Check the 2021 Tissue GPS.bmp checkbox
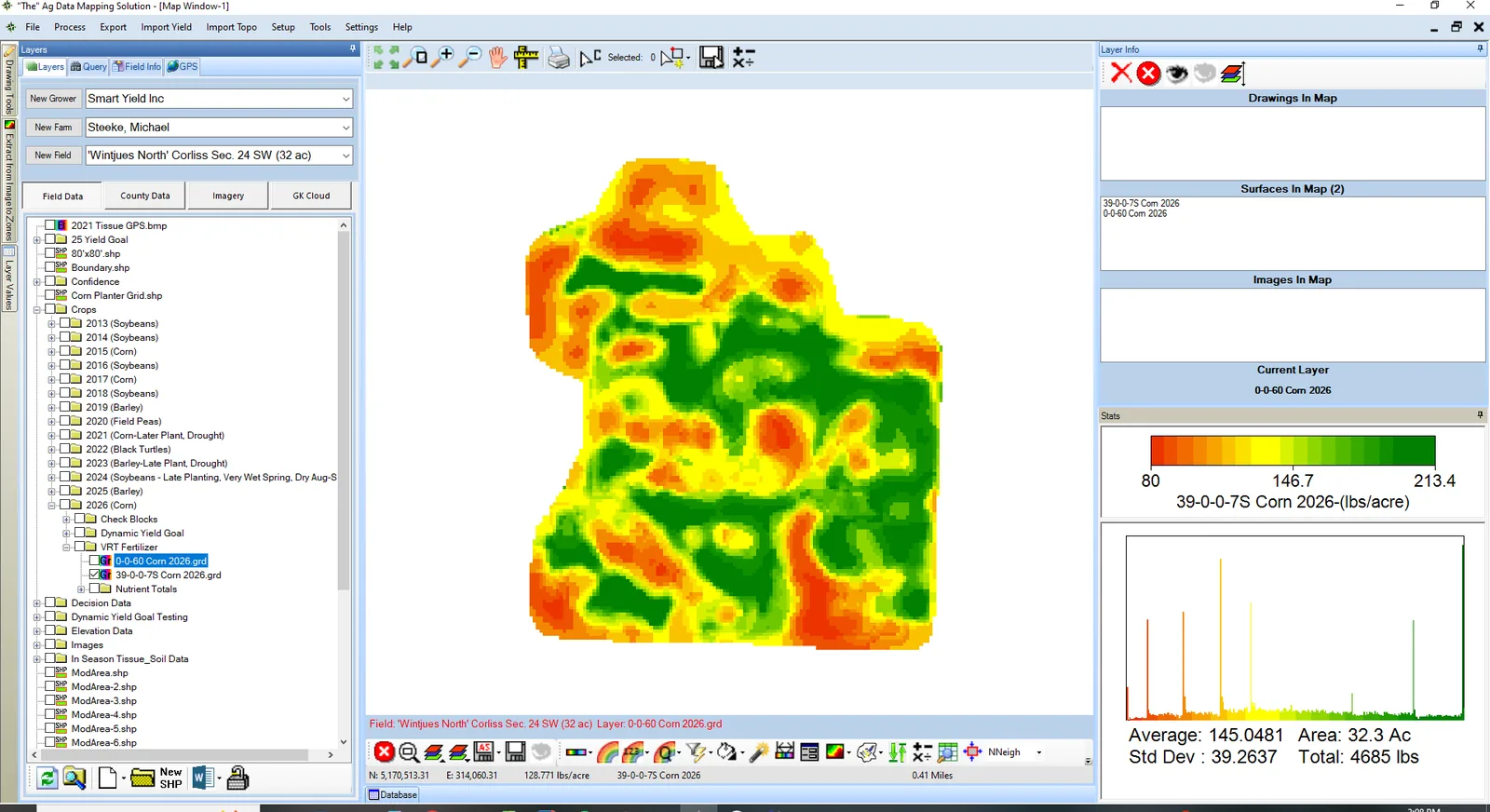 click(50, 225)
